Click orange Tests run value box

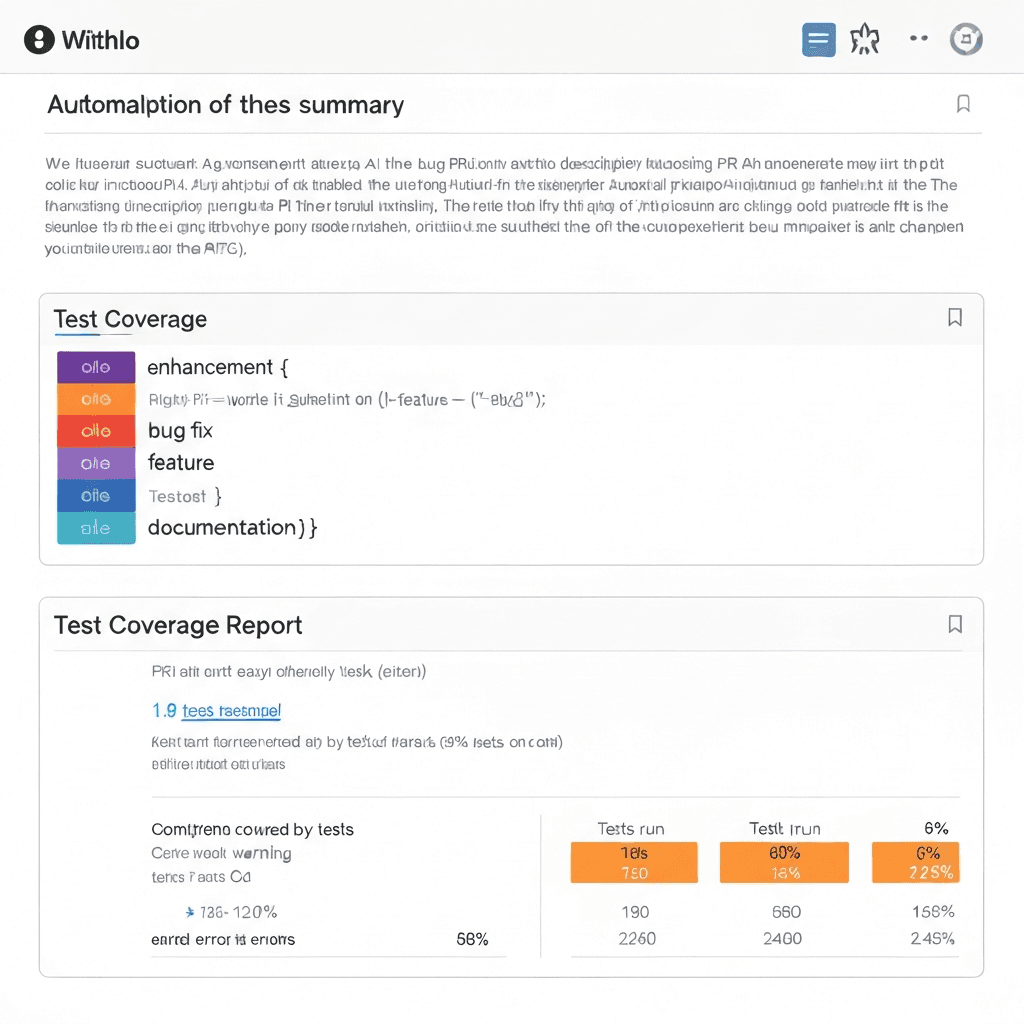click(x=634, y=862)
